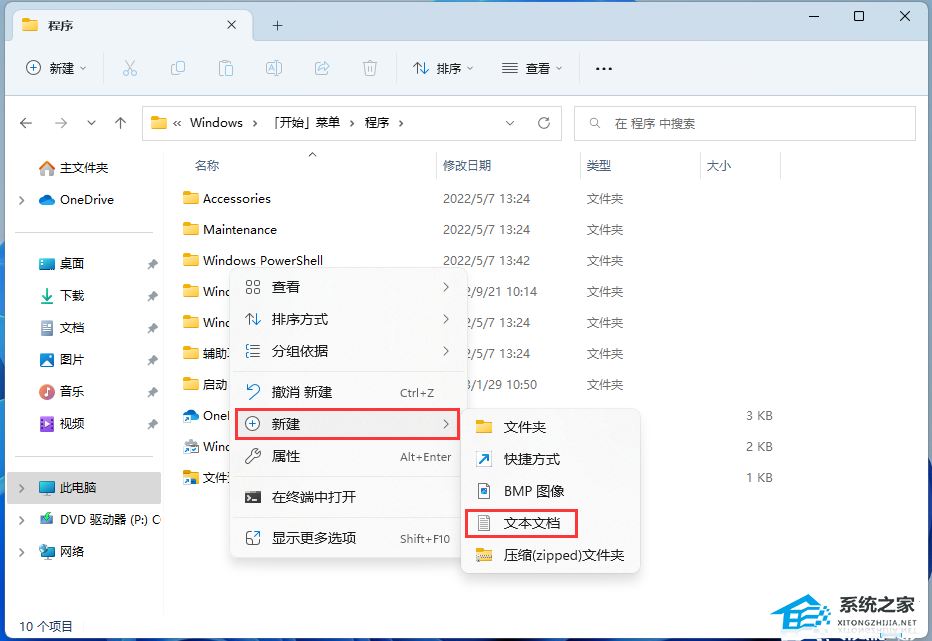Expand the 此电脑 tree node chevron
Viewport: 932px width, 641px height.
coord(22,488)
